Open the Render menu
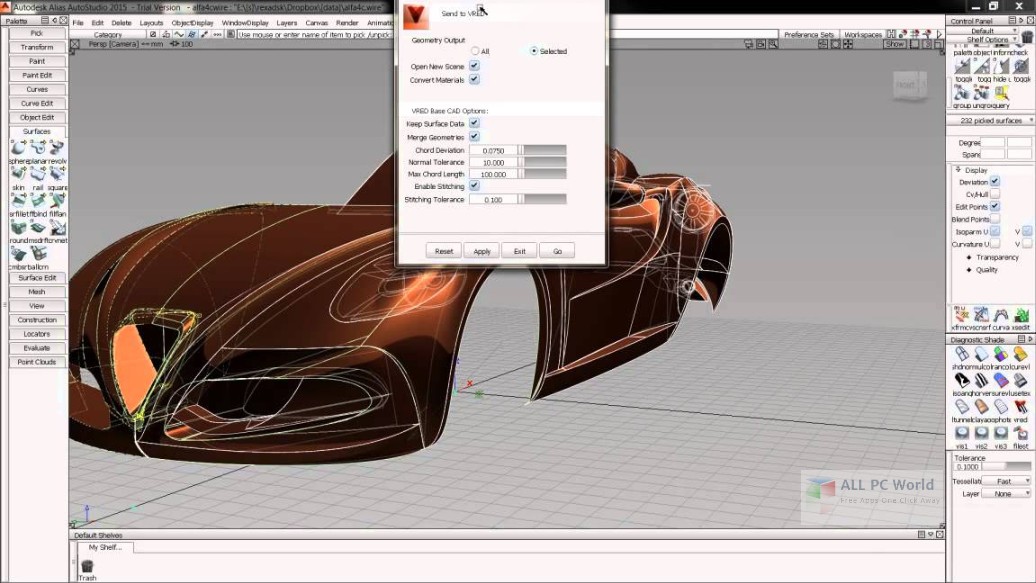The height and width of the screenshot is (583, 1036). pos(347,22)
